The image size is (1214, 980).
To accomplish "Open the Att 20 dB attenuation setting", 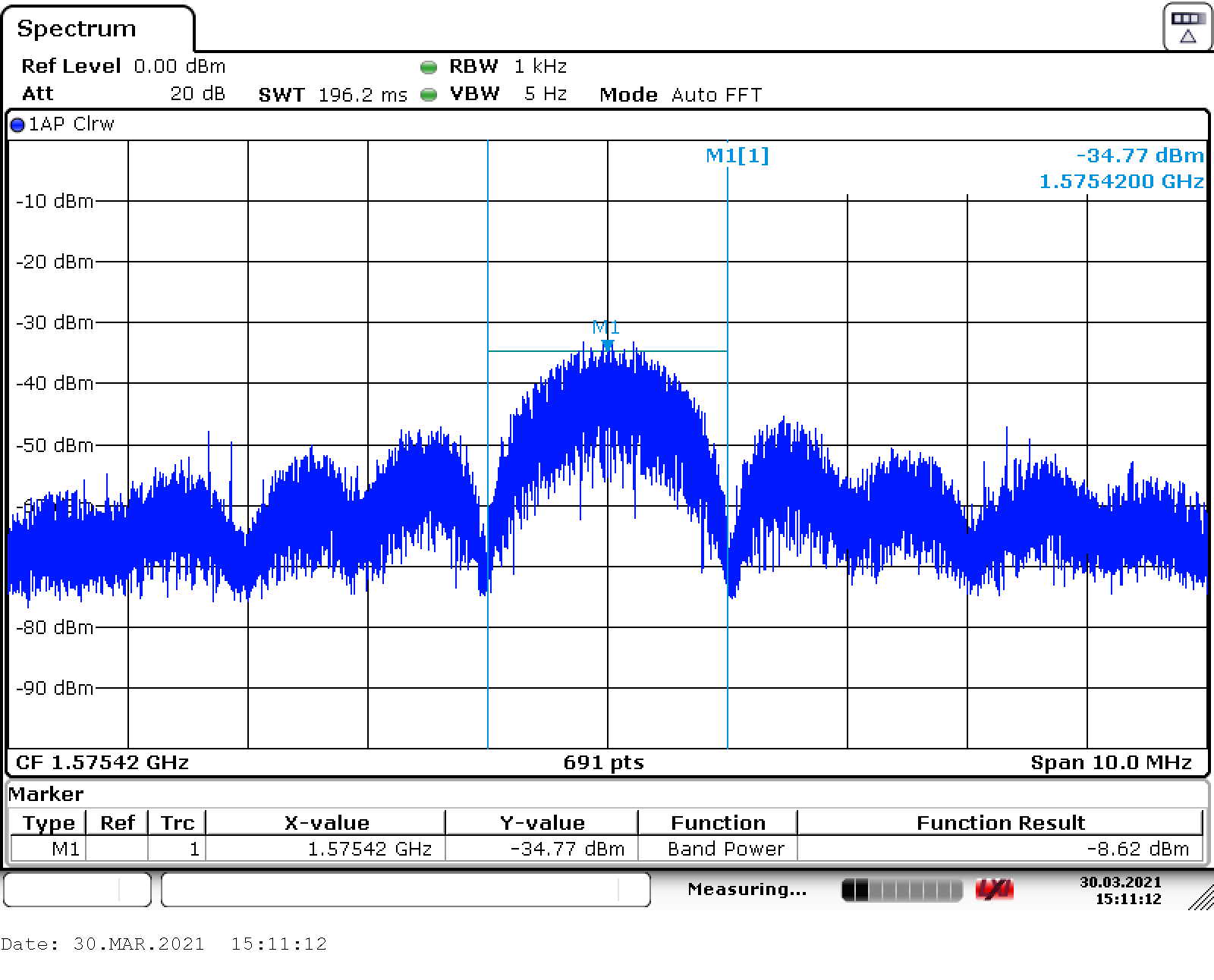I will click(x=123, y=94).
